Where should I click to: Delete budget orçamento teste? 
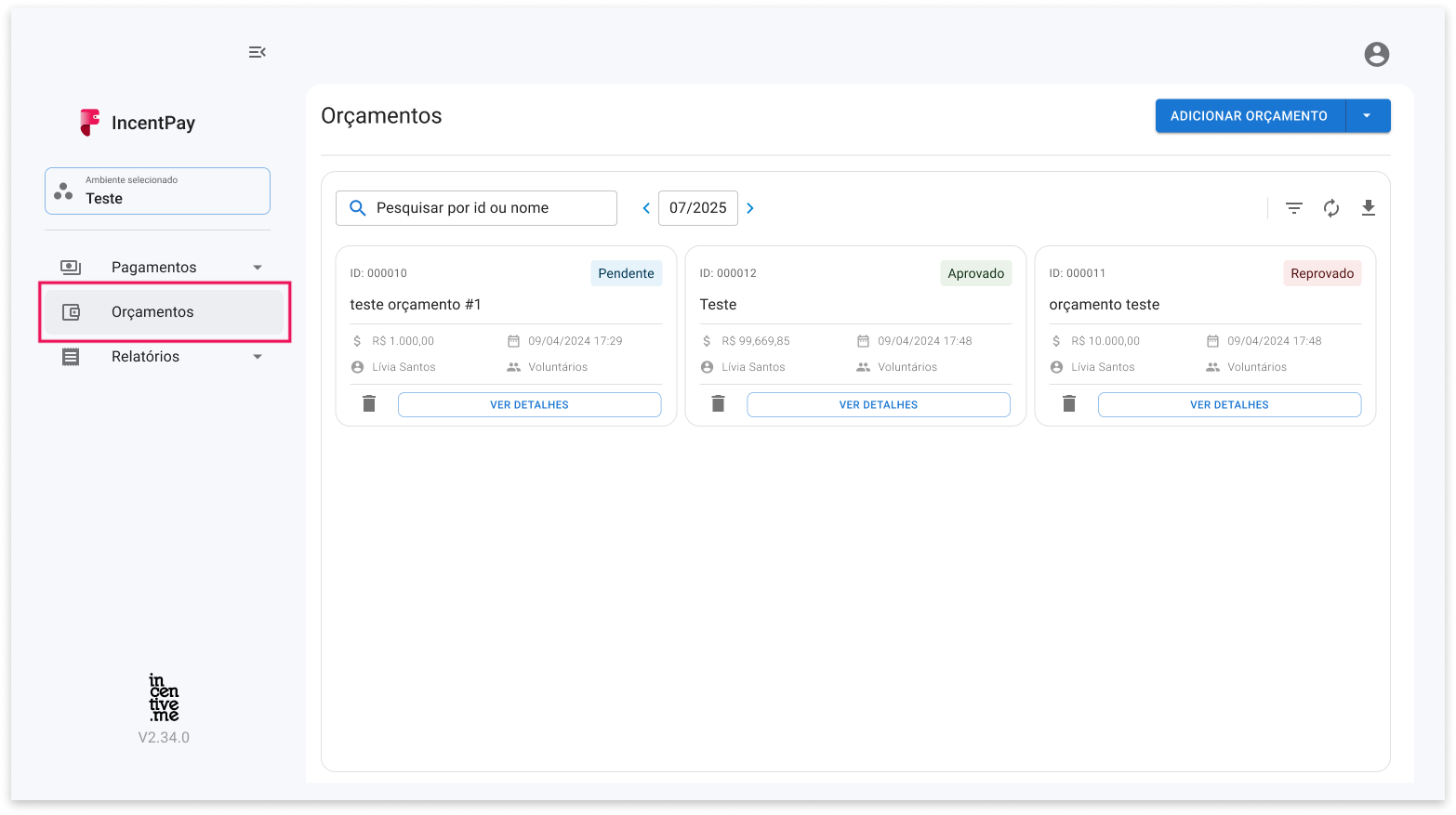click(x=1069, y=403)
